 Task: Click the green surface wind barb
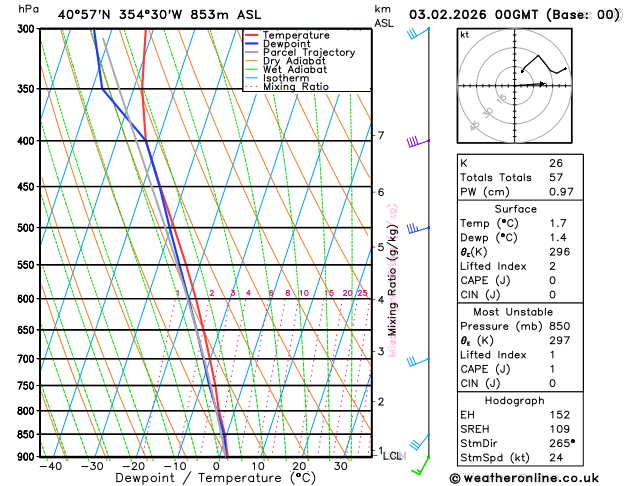coord(421,466)
